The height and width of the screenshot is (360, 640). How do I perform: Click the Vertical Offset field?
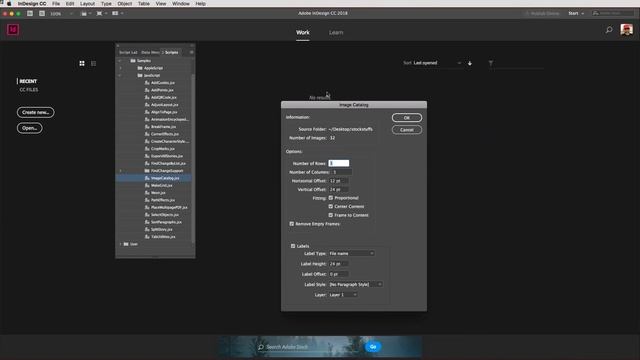click(339, 190)
